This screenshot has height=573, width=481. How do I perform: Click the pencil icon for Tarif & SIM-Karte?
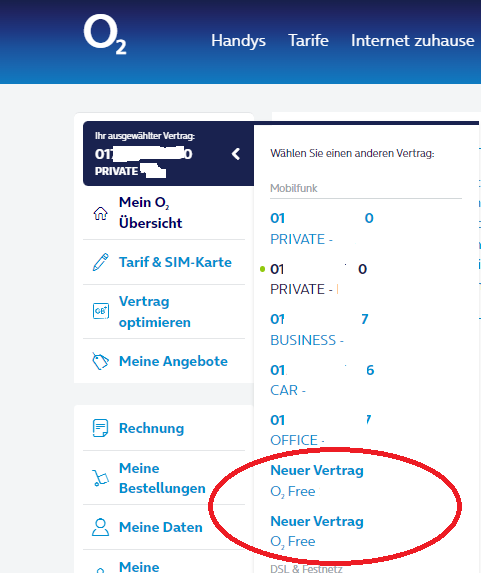101,262
